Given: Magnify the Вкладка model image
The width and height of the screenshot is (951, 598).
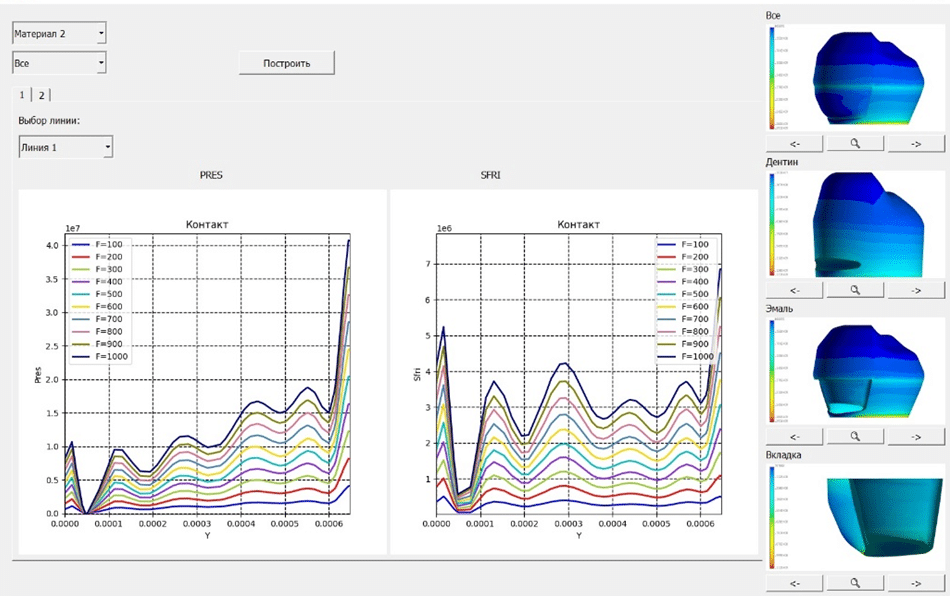Looking at the screenshot, I should pos(855,583).
